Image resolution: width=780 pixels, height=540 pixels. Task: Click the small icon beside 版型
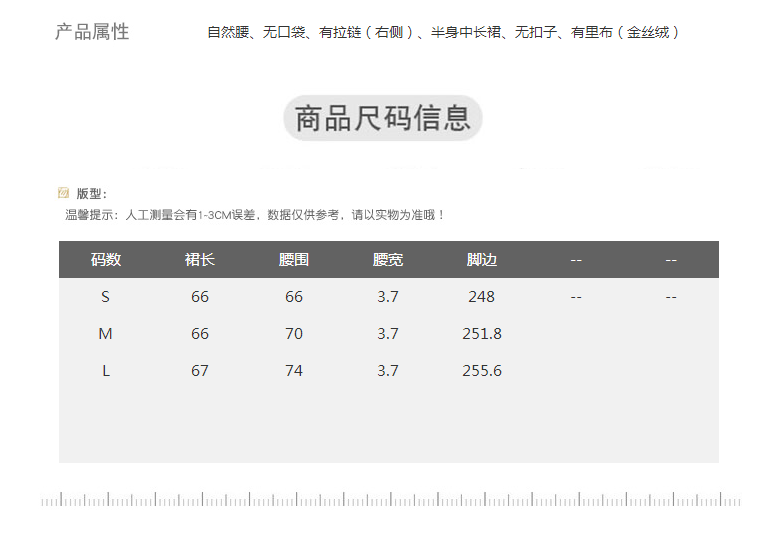coord(64,193)
